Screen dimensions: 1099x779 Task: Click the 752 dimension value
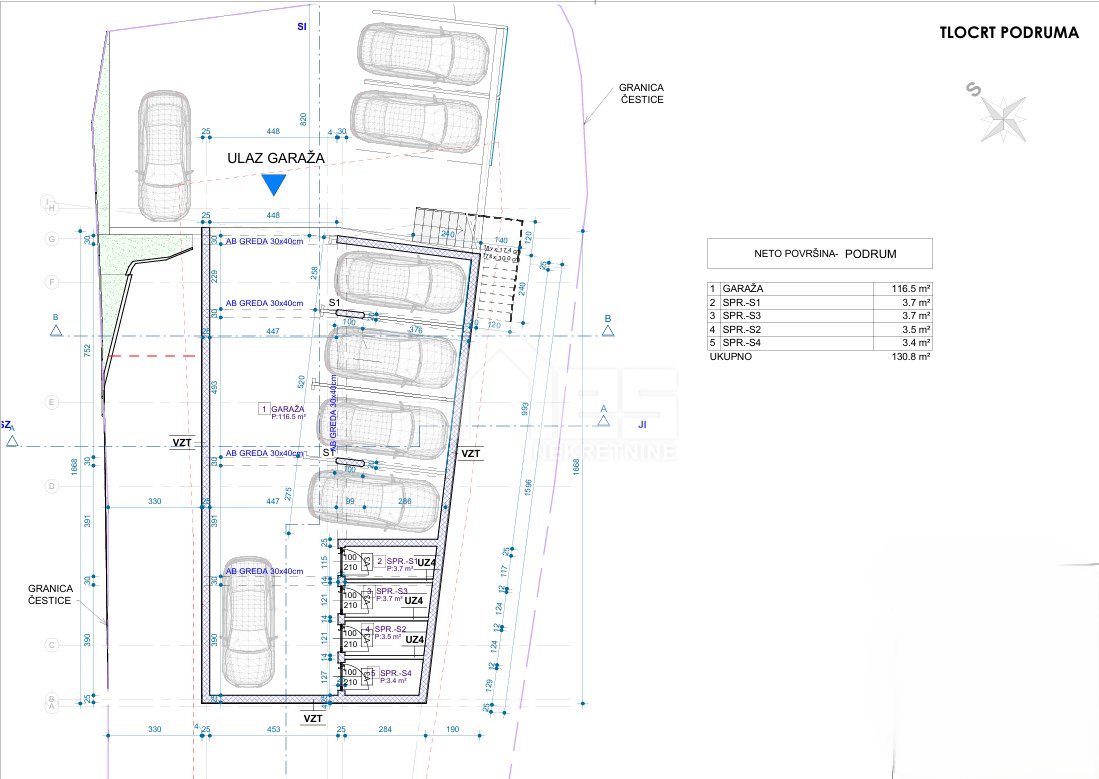87,351
